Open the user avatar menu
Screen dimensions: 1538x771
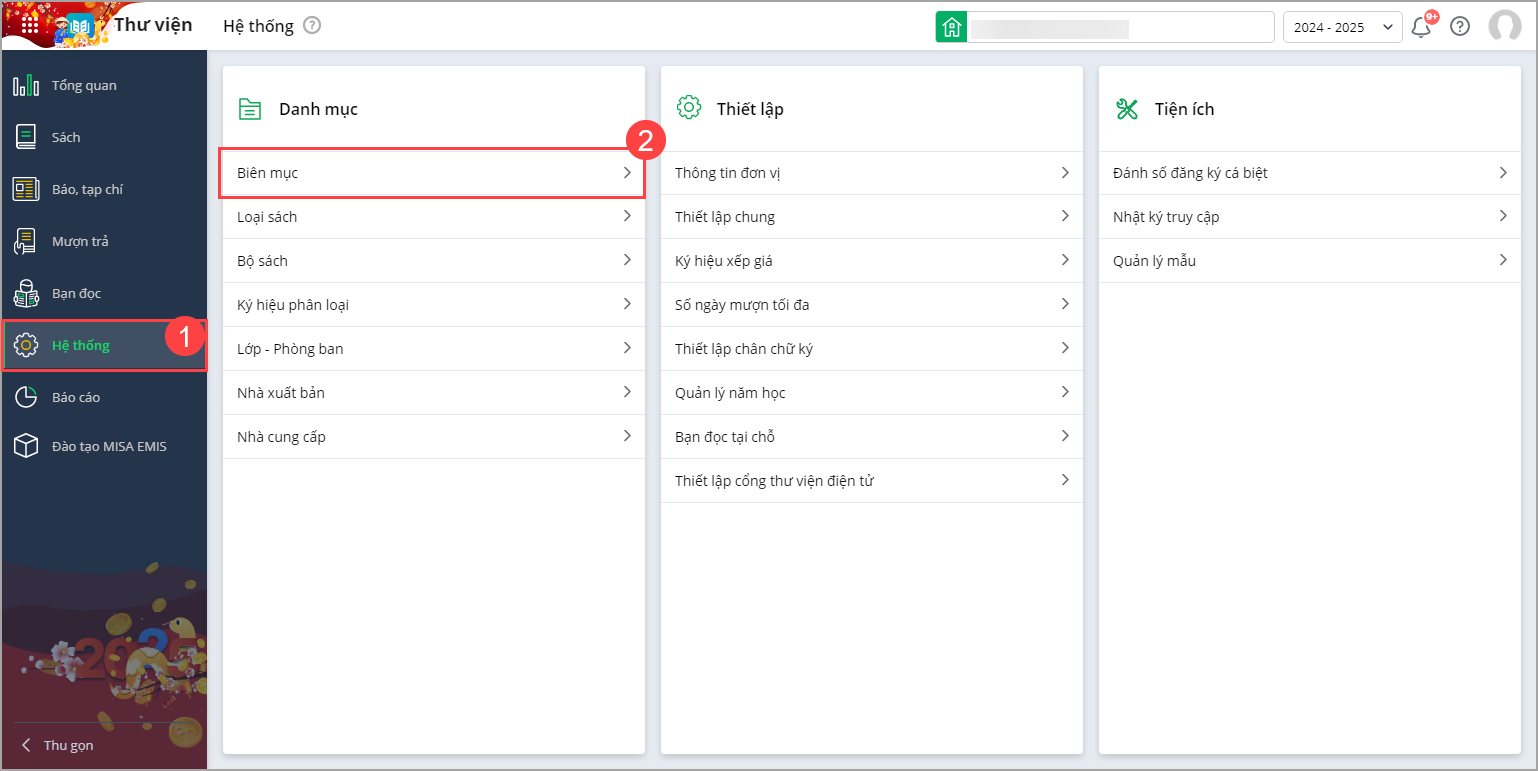tap(1504, 27)
